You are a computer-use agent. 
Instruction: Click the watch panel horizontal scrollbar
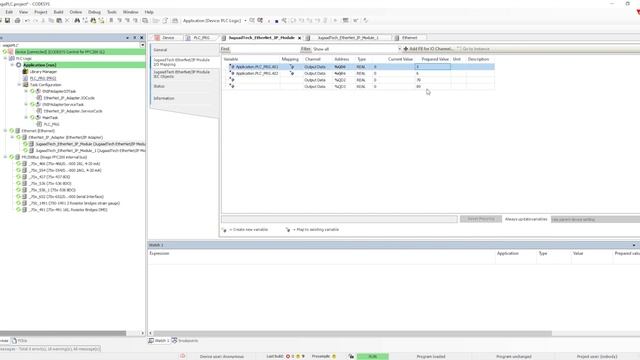click(353, 333)
